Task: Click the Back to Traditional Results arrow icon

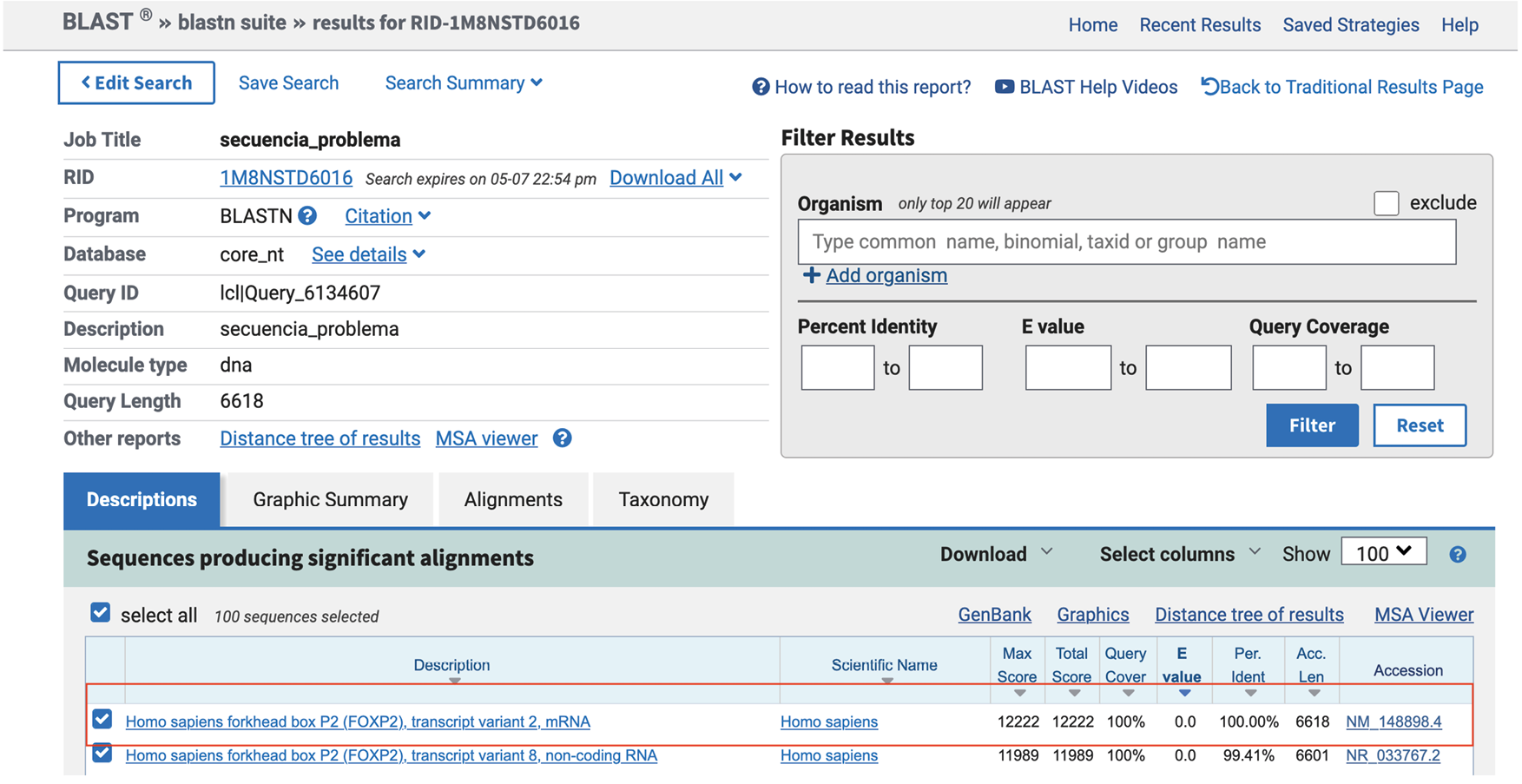Action: (1209, 86)
